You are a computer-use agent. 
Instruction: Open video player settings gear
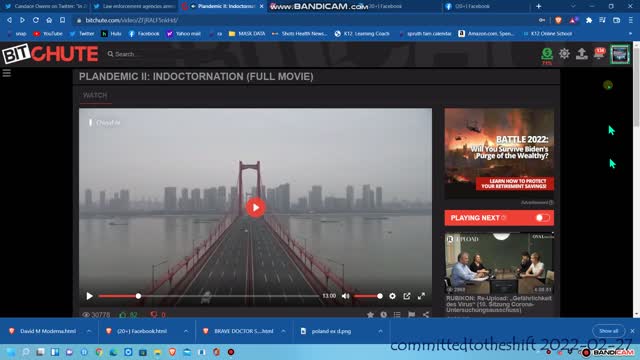pyautogui.click(x=392, y=296)
